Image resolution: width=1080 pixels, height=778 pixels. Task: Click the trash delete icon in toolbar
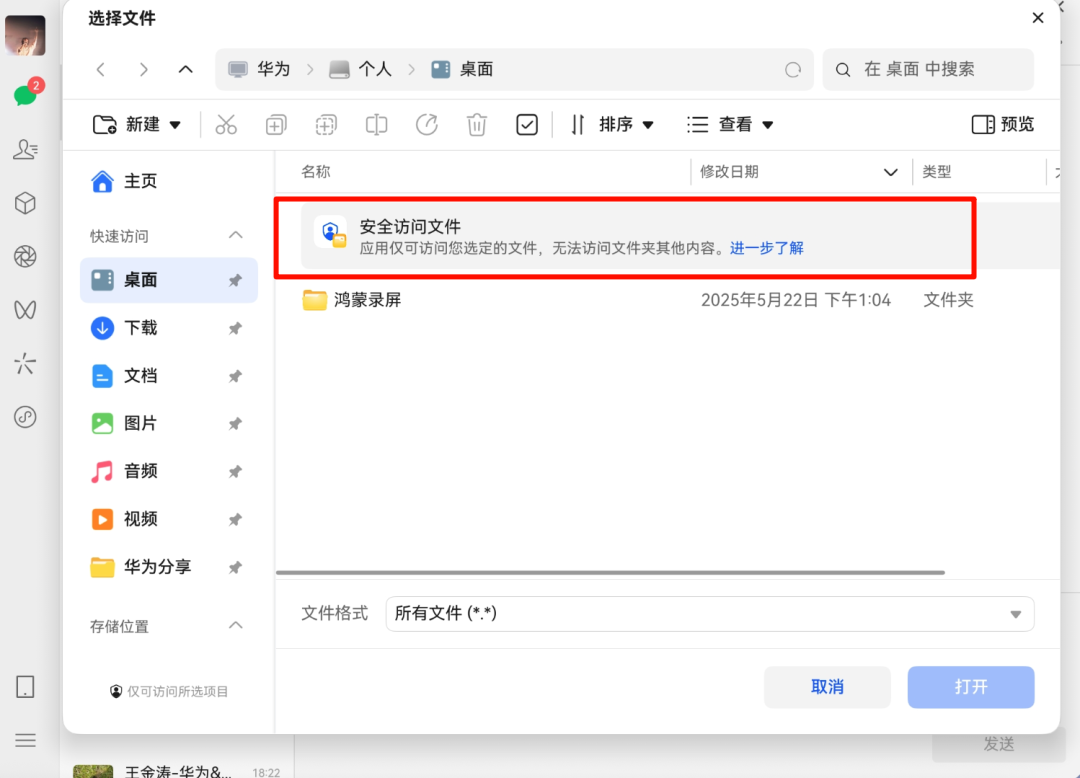(x=477, y=125)
